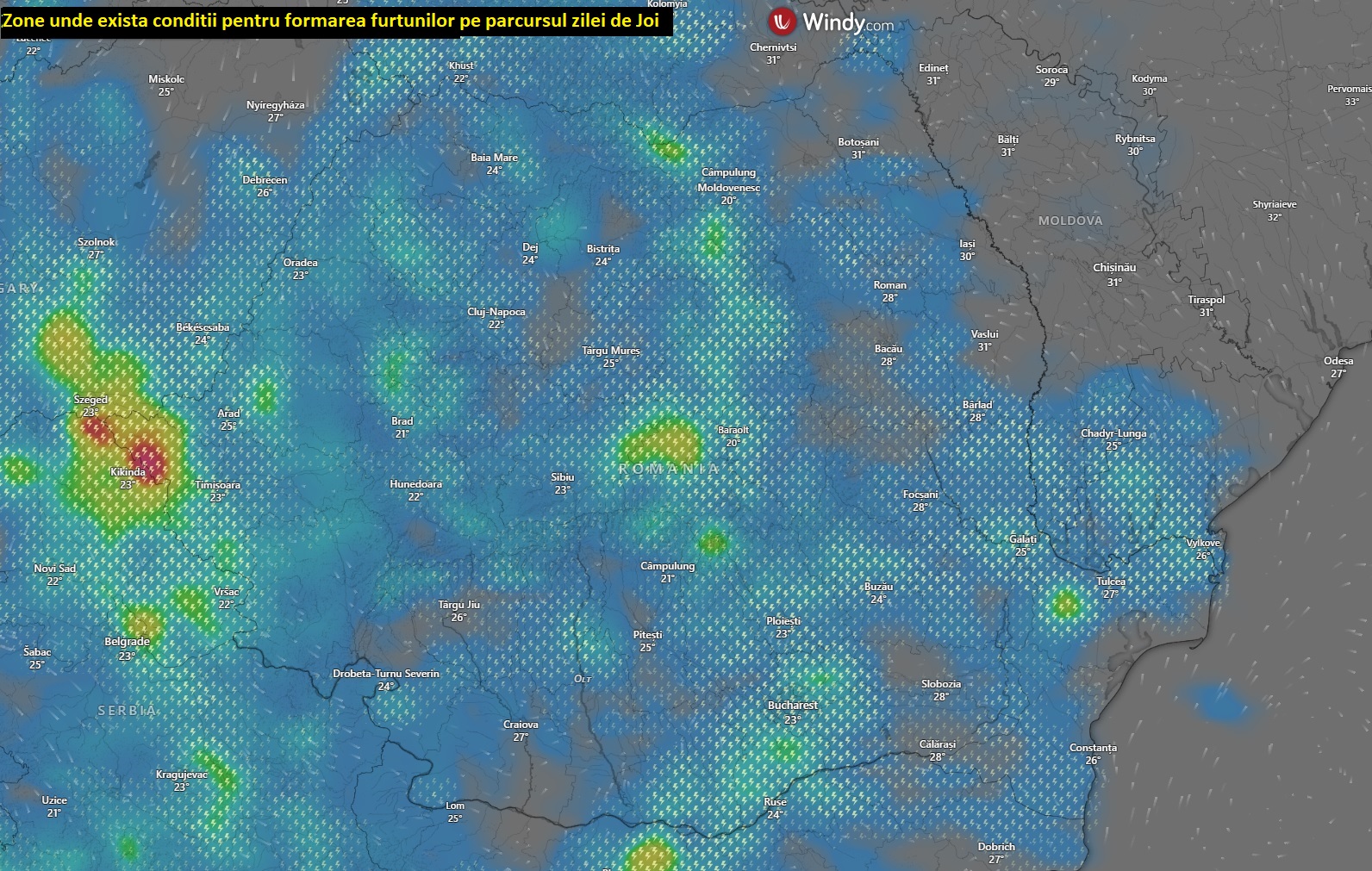Click the Odesa city label
This screenshot has width=1372, height=871.
(x=1338, y=361)
